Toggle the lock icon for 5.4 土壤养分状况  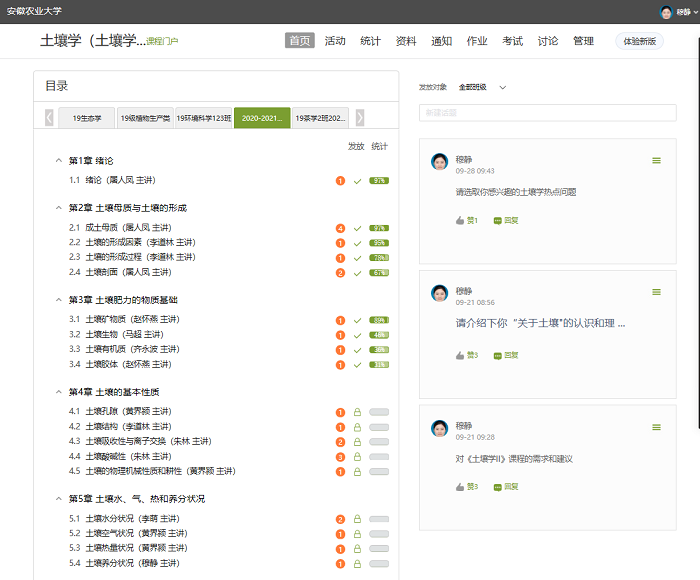tap(357, 564)
